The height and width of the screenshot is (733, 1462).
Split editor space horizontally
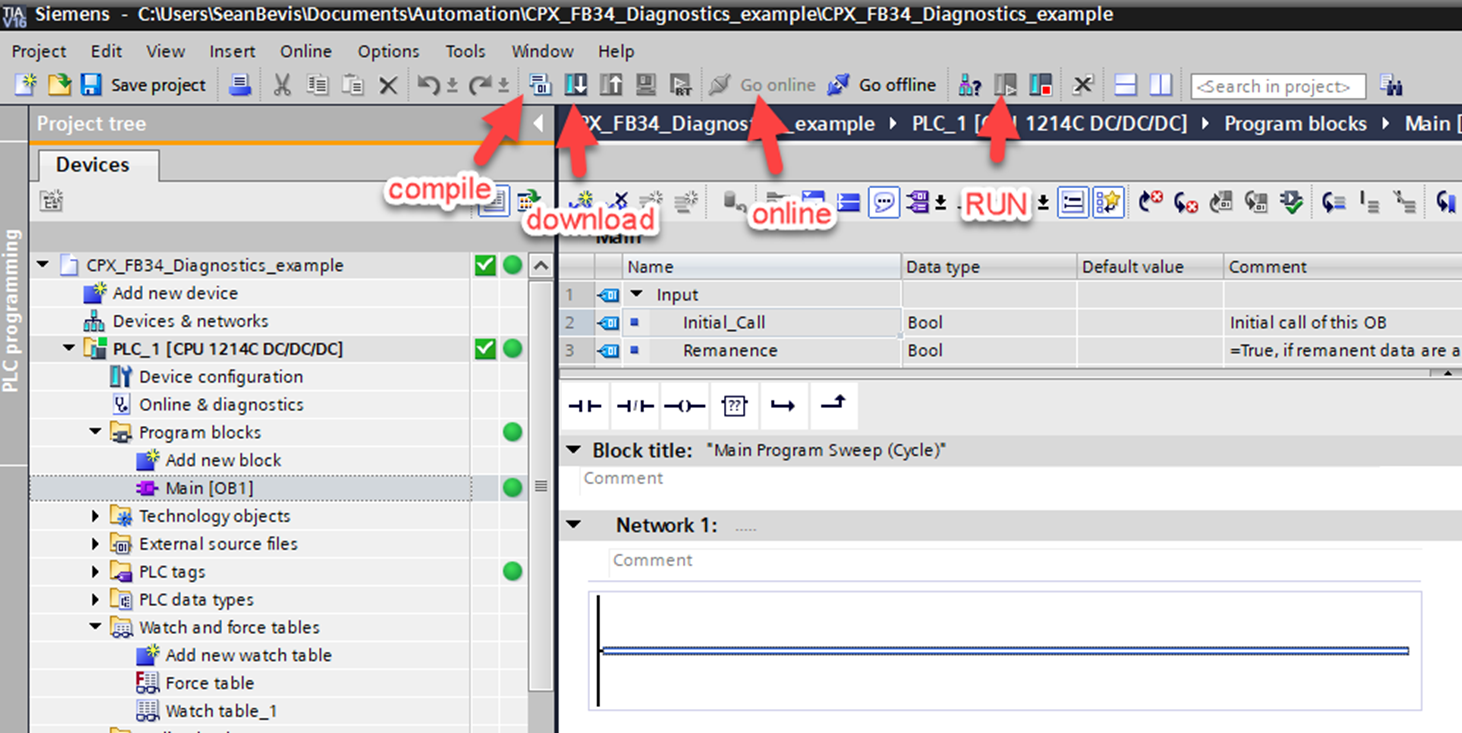pyautogui.click(x=1125, y=85)
